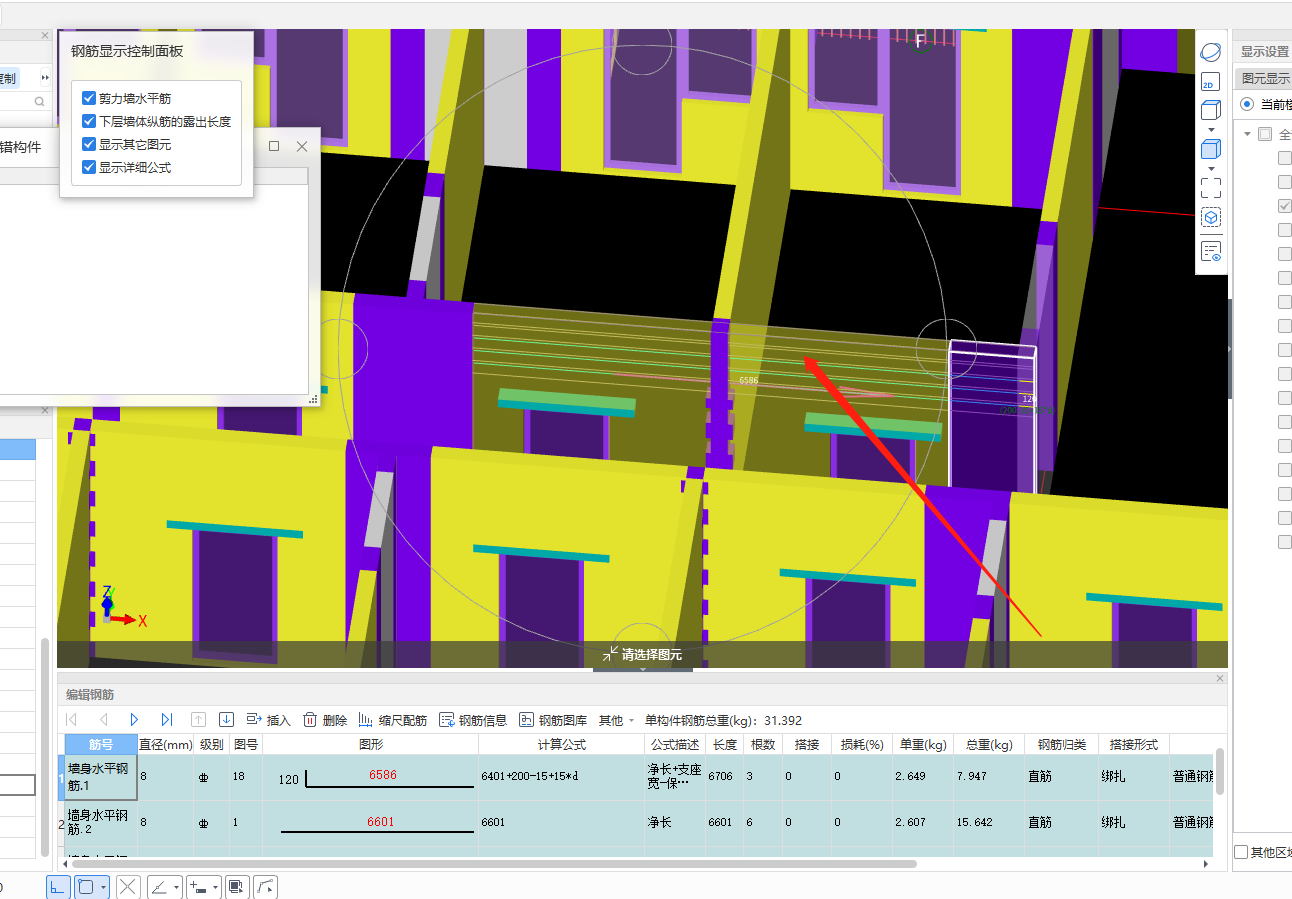Open 钢筋图库 rebar shape library
The image size is (1292, 899).
point(553,720)
